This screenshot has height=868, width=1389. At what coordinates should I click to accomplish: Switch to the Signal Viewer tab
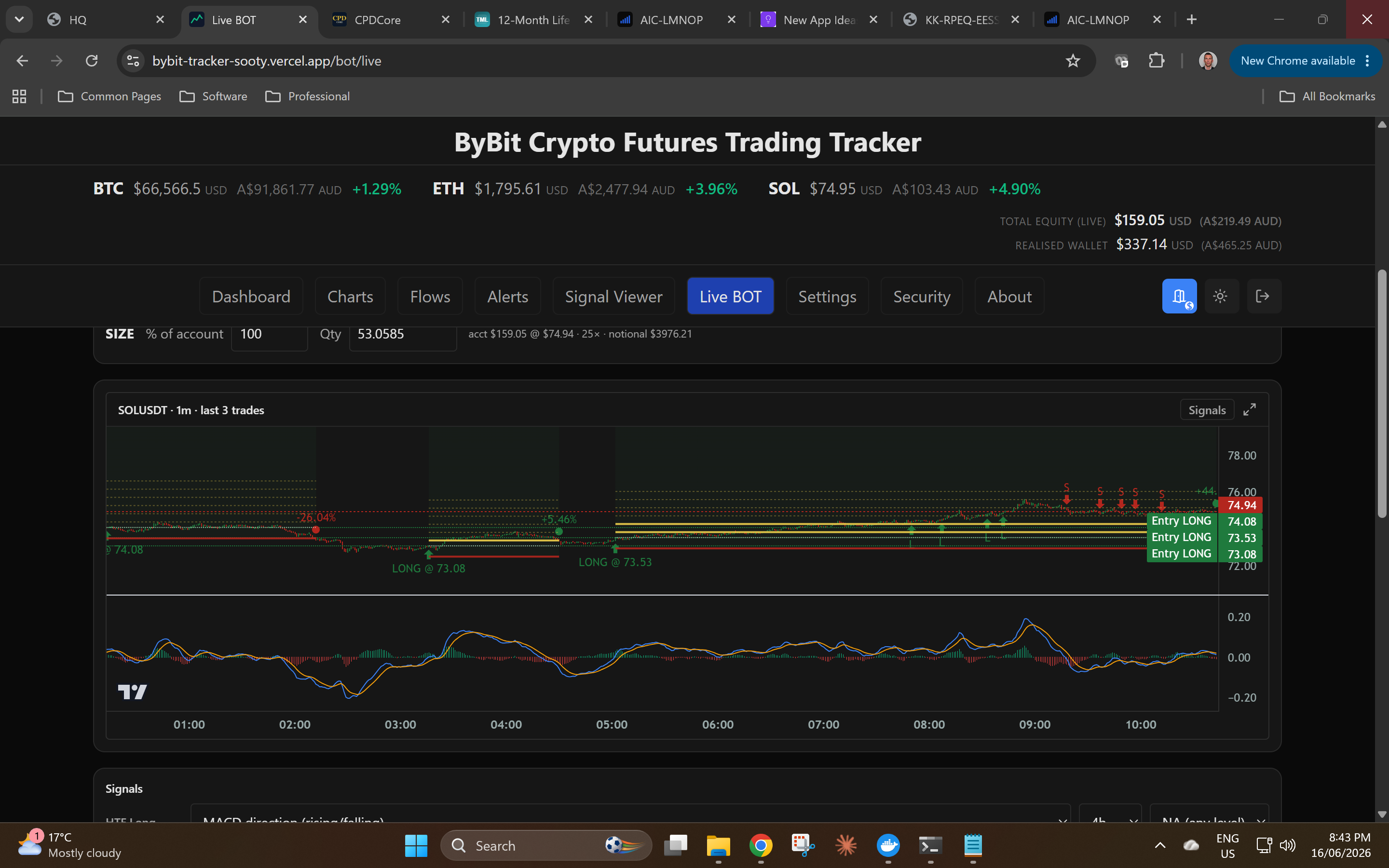[x=613, y=296]
